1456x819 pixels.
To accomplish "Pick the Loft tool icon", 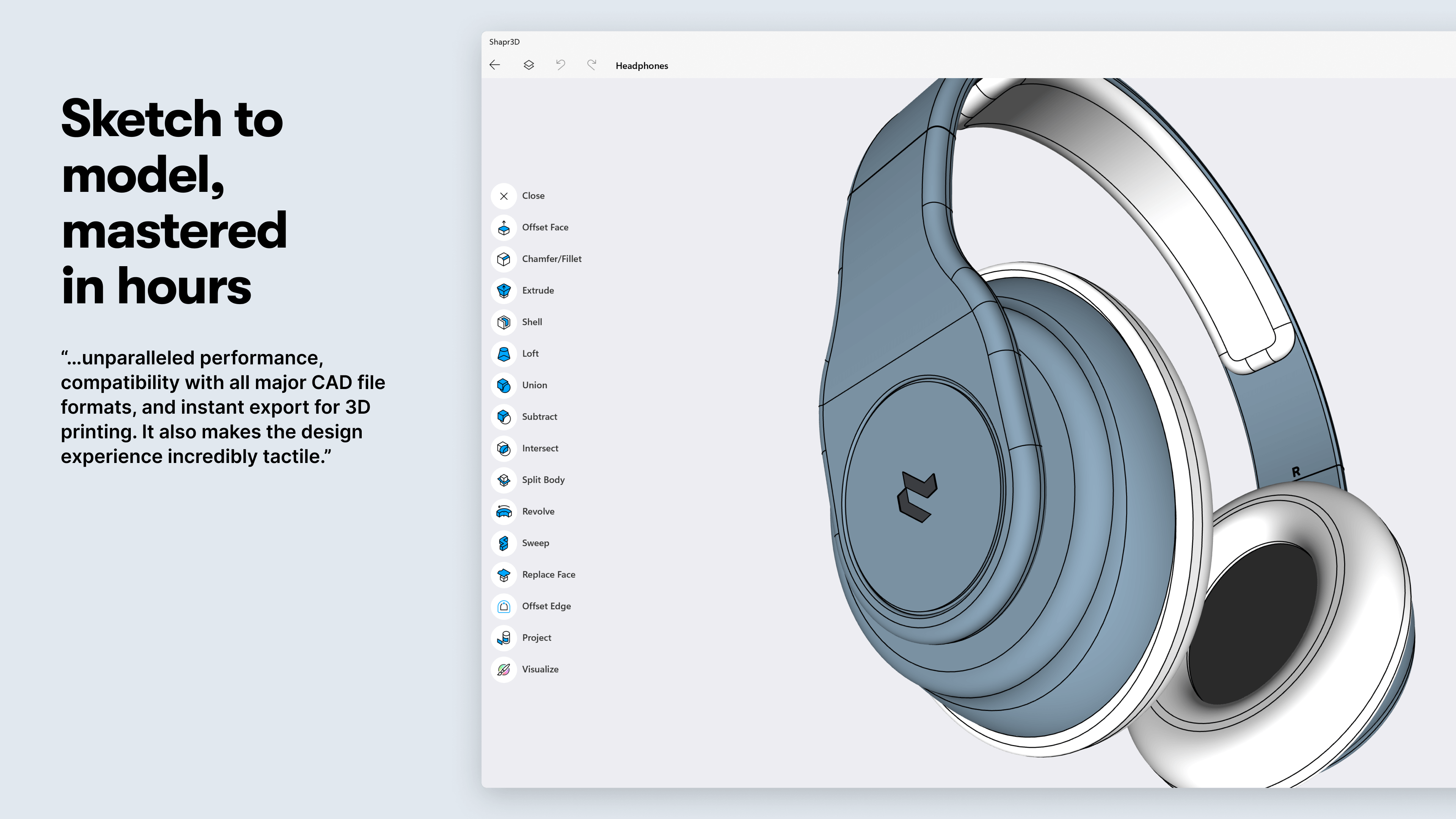I will pyautogui.click(x=504, y=354).
